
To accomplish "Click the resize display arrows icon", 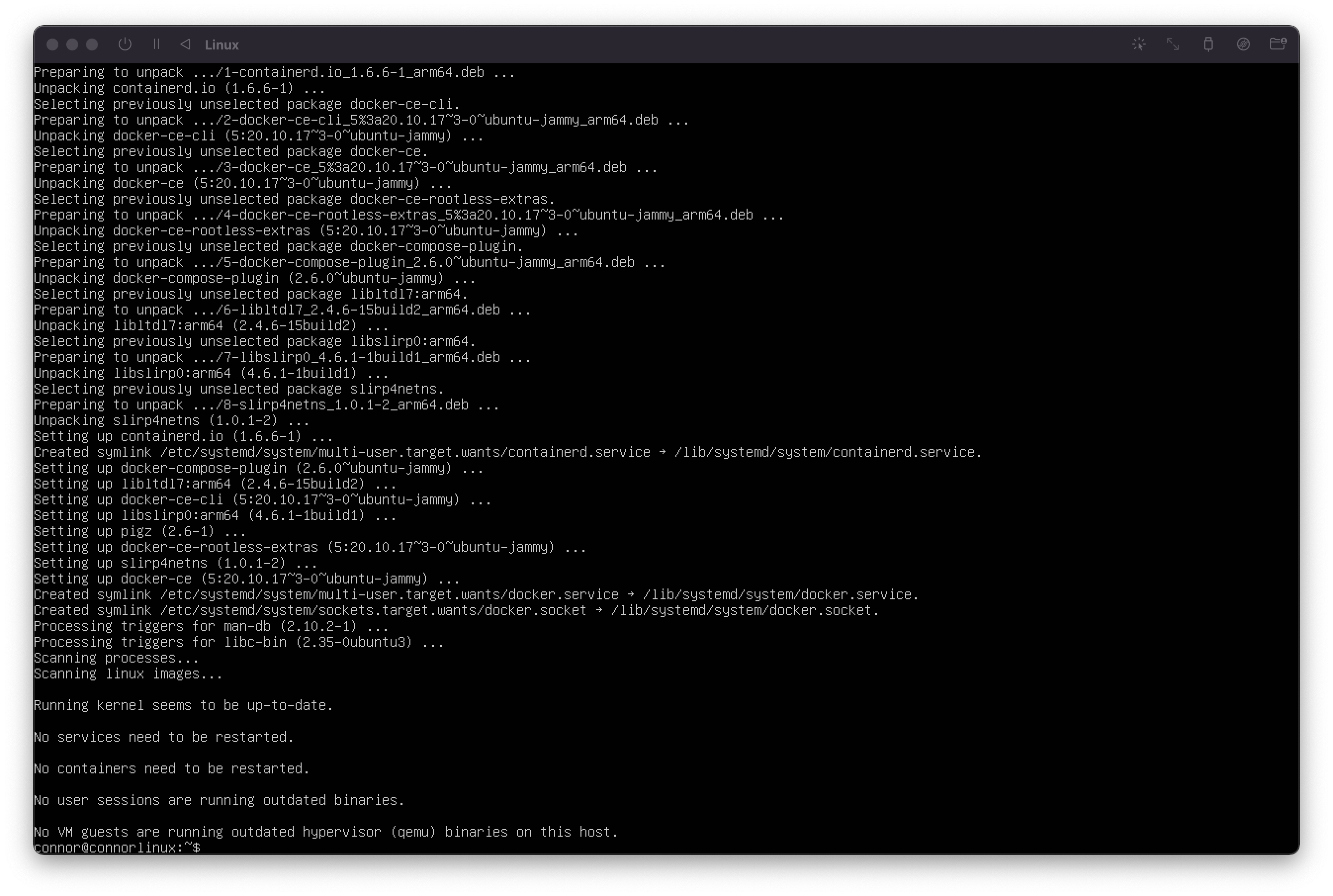I will point(1173,44).
